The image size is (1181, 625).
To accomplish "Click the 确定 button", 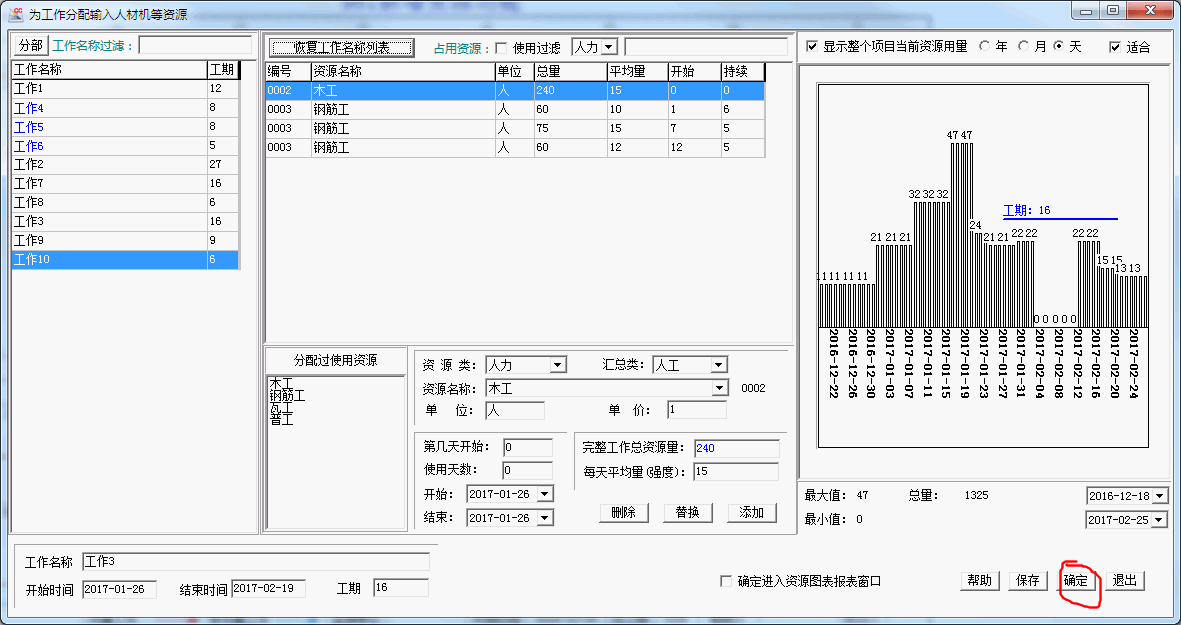I will click(x=1076, y=581).
